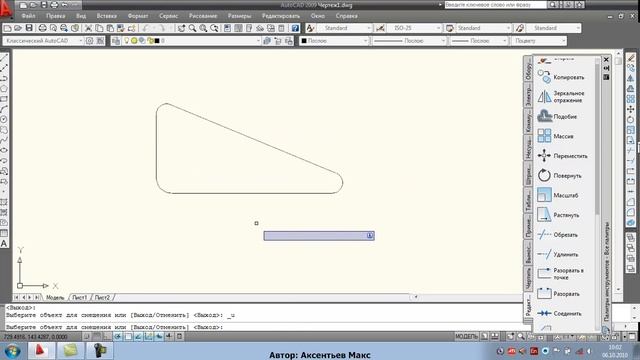
Task: Choose Массив in the tool palette
Action: point(556,136)
